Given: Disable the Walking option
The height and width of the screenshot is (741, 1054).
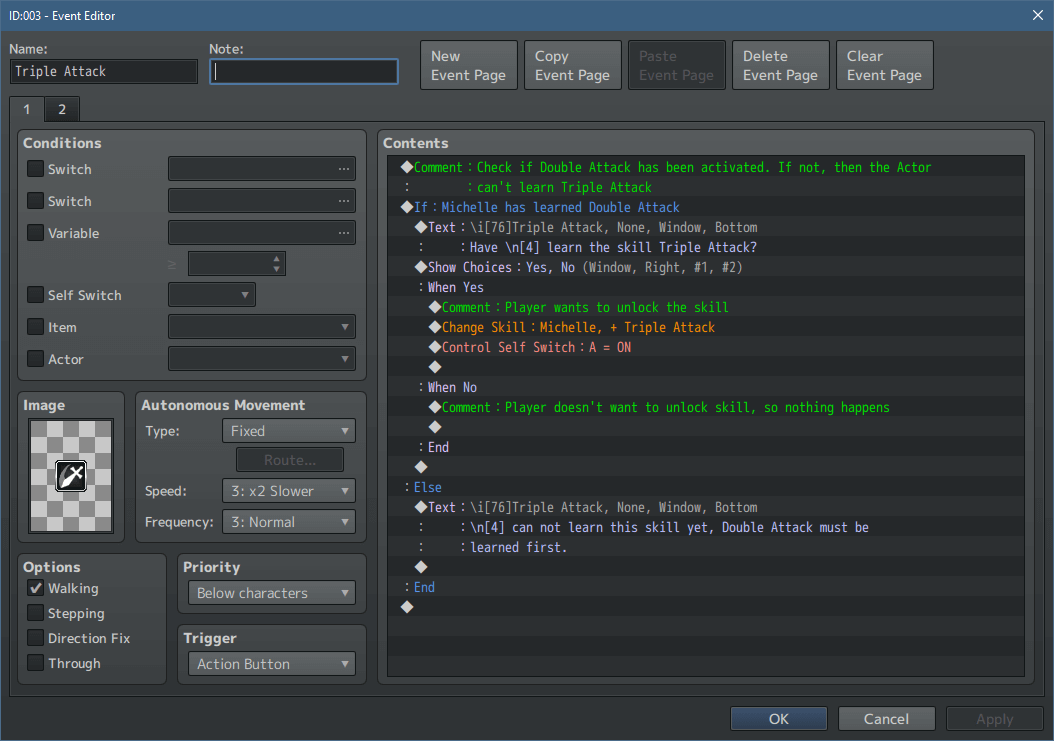Looking at the screenshot, I should click(x=37, y=588).
